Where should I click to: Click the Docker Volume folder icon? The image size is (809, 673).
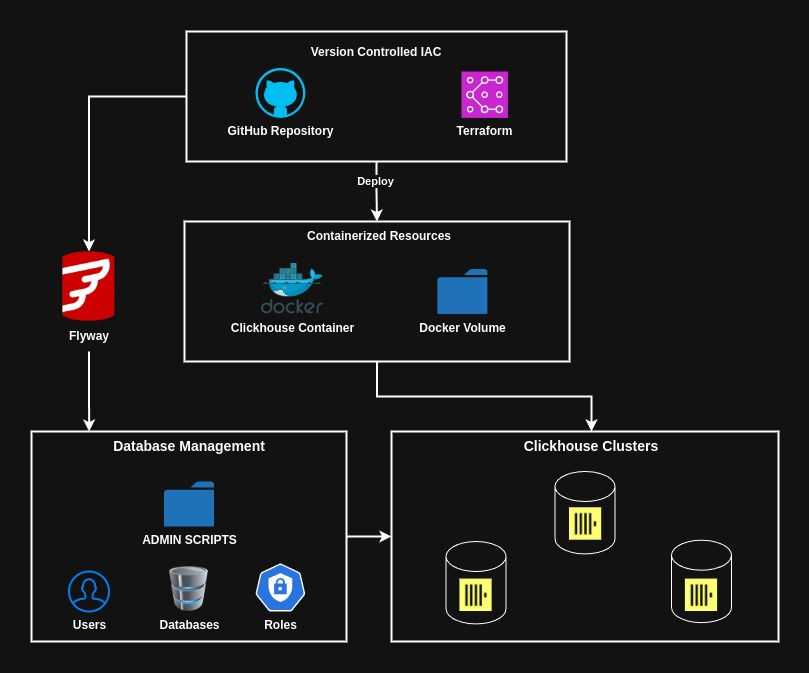pos(462,292)
